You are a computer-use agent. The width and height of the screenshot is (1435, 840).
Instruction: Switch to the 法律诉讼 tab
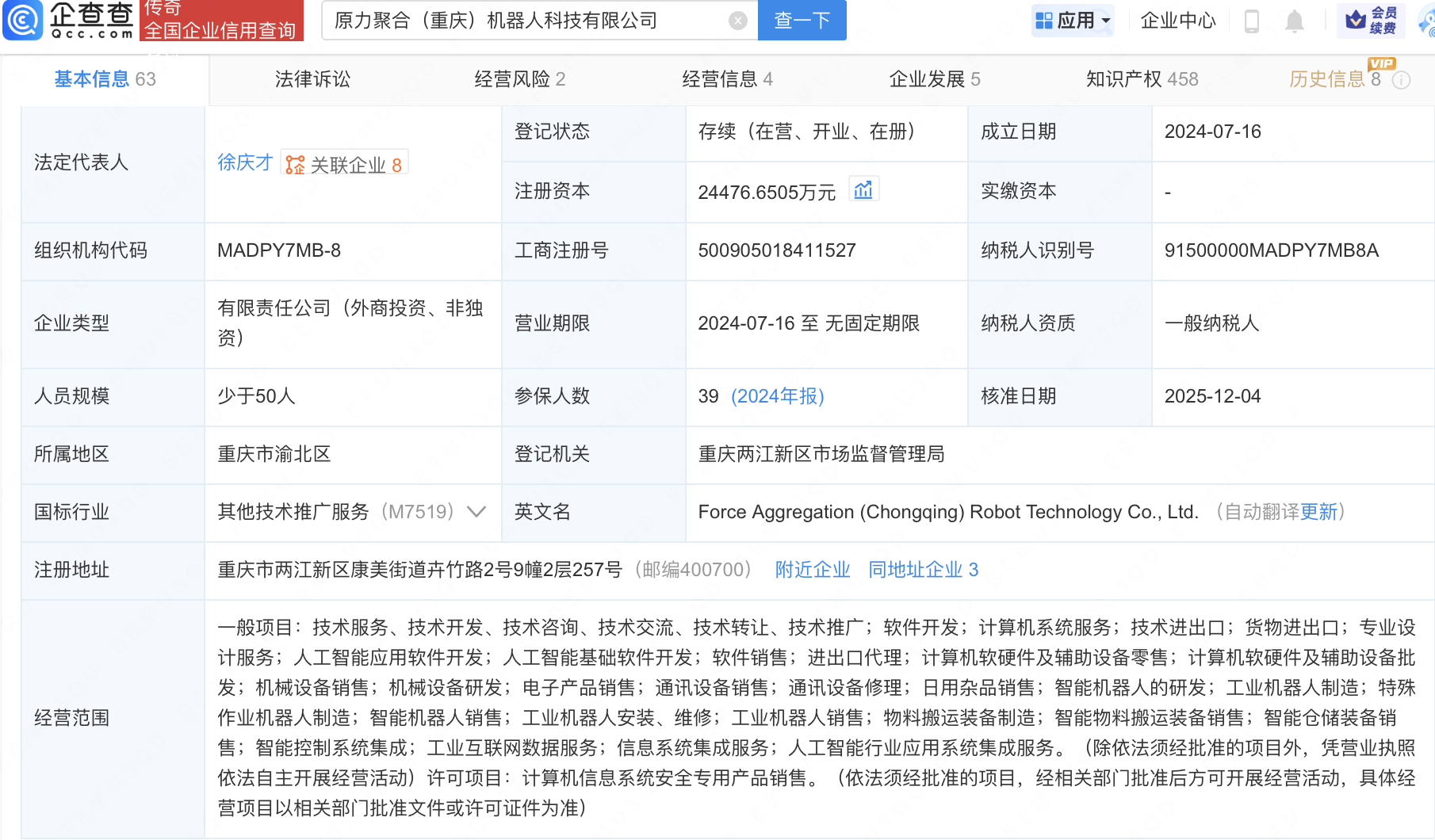tap(312, 79)
